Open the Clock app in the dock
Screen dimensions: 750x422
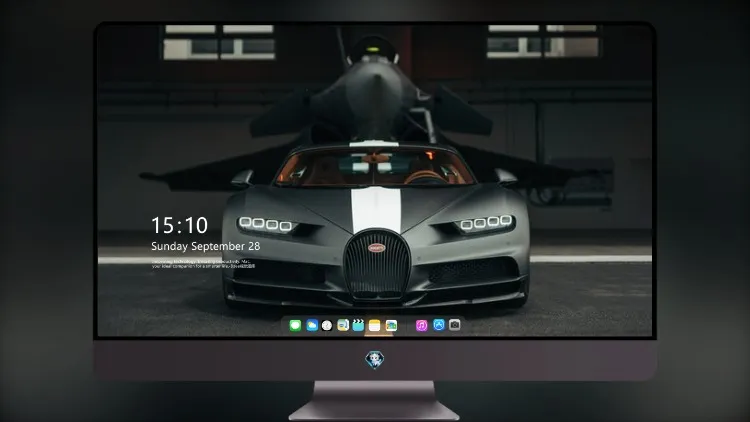point(327,325)
